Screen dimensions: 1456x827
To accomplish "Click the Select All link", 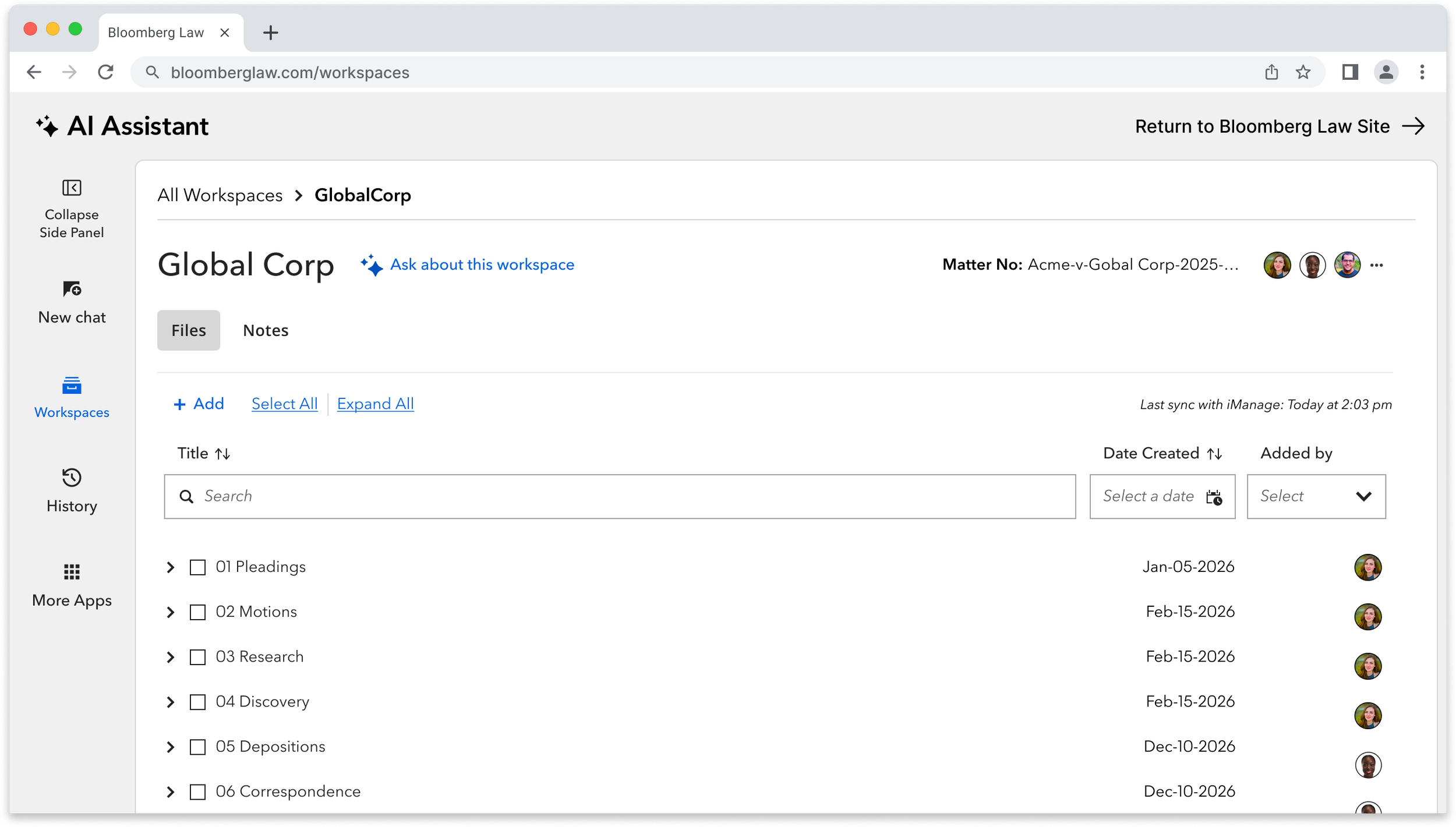I will [284, 403].
